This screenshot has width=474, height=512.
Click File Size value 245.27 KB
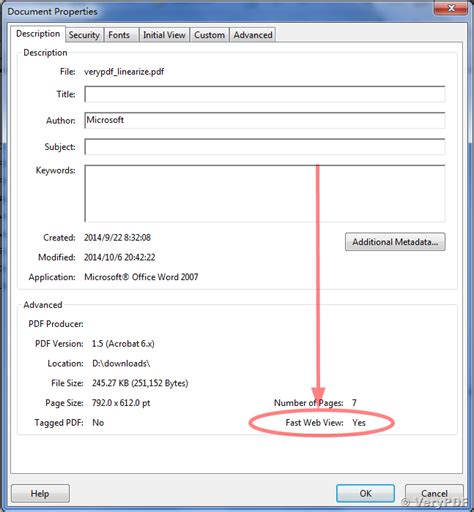(140, 383)
